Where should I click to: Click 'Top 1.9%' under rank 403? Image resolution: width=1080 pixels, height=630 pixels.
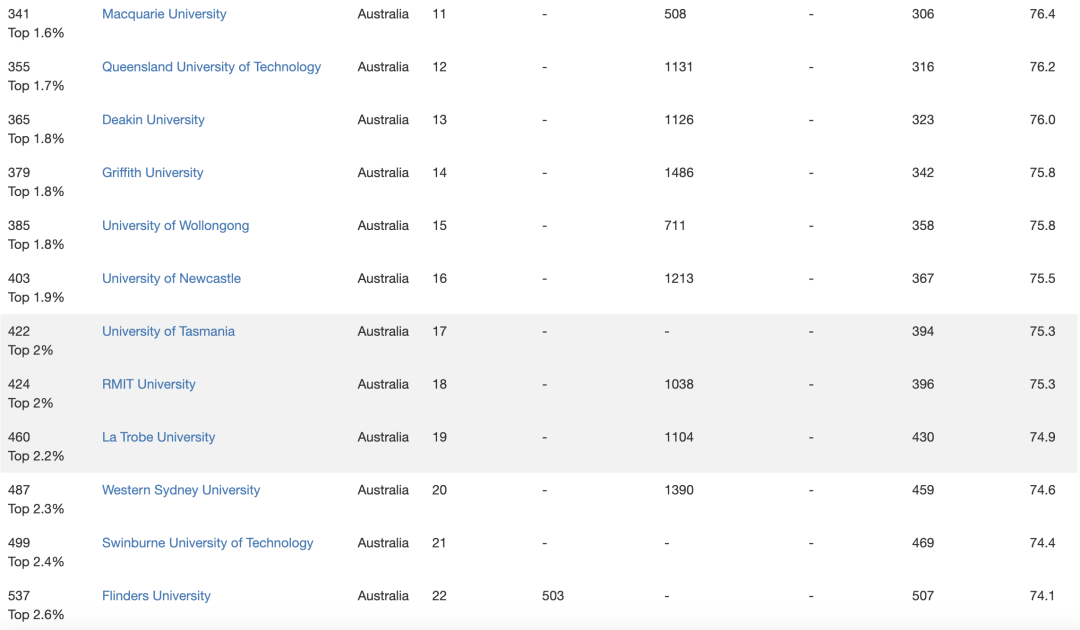[x=36, y=297]
